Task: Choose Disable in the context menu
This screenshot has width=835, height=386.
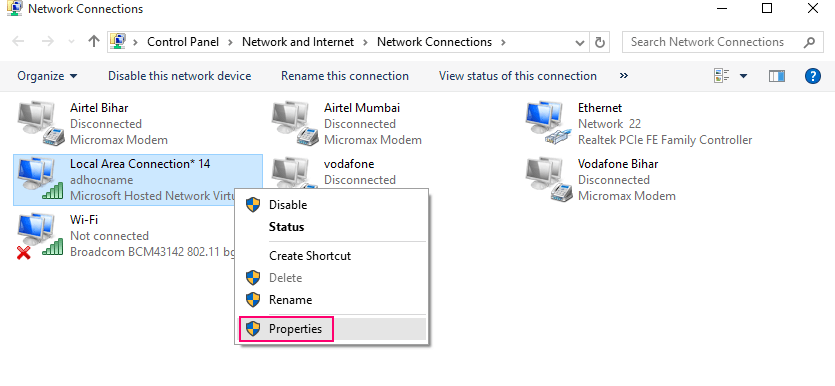Action: click(x=332, y=204)
